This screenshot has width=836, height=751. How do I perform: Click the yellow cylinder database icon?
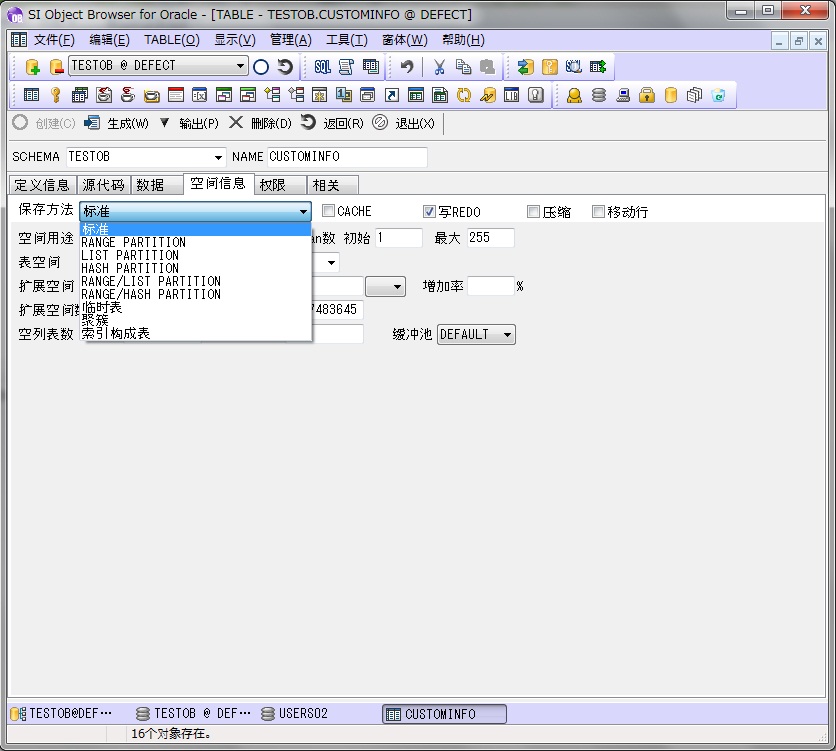[671, 95]
